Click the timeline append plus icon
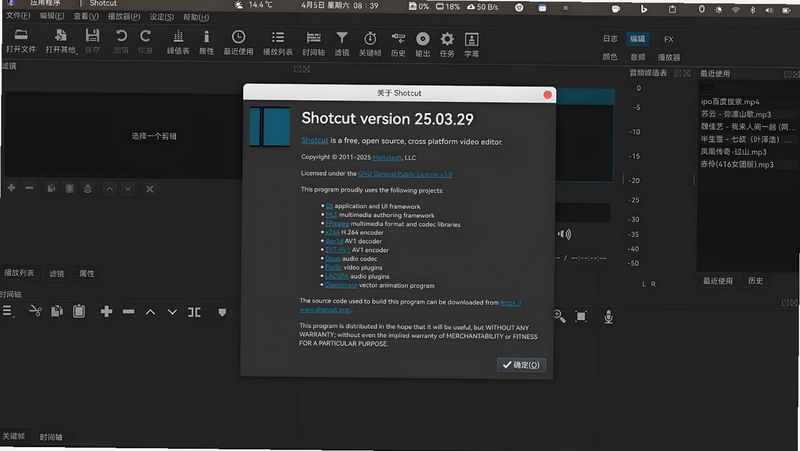Screen dimensions: 800x451 click(106, 311)
